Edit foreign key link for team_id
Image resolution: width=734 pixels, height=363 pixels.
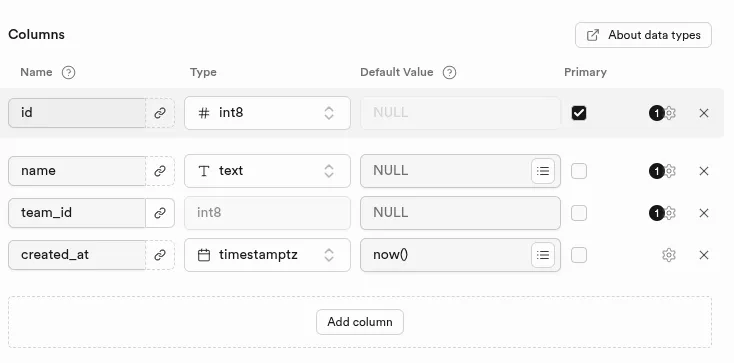tap(160, 213)
